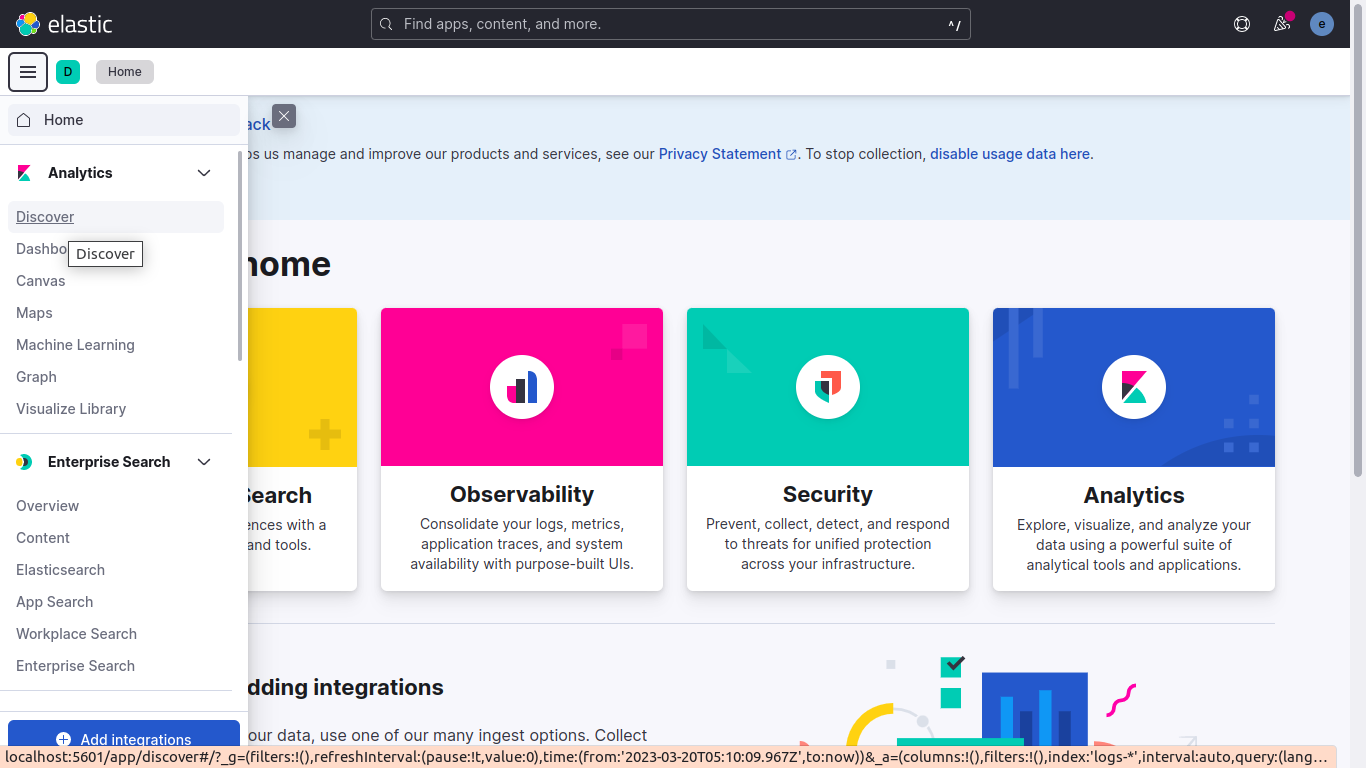Open the Observability solution card
The image size is (1366, 768).
[x=522, y=449]
